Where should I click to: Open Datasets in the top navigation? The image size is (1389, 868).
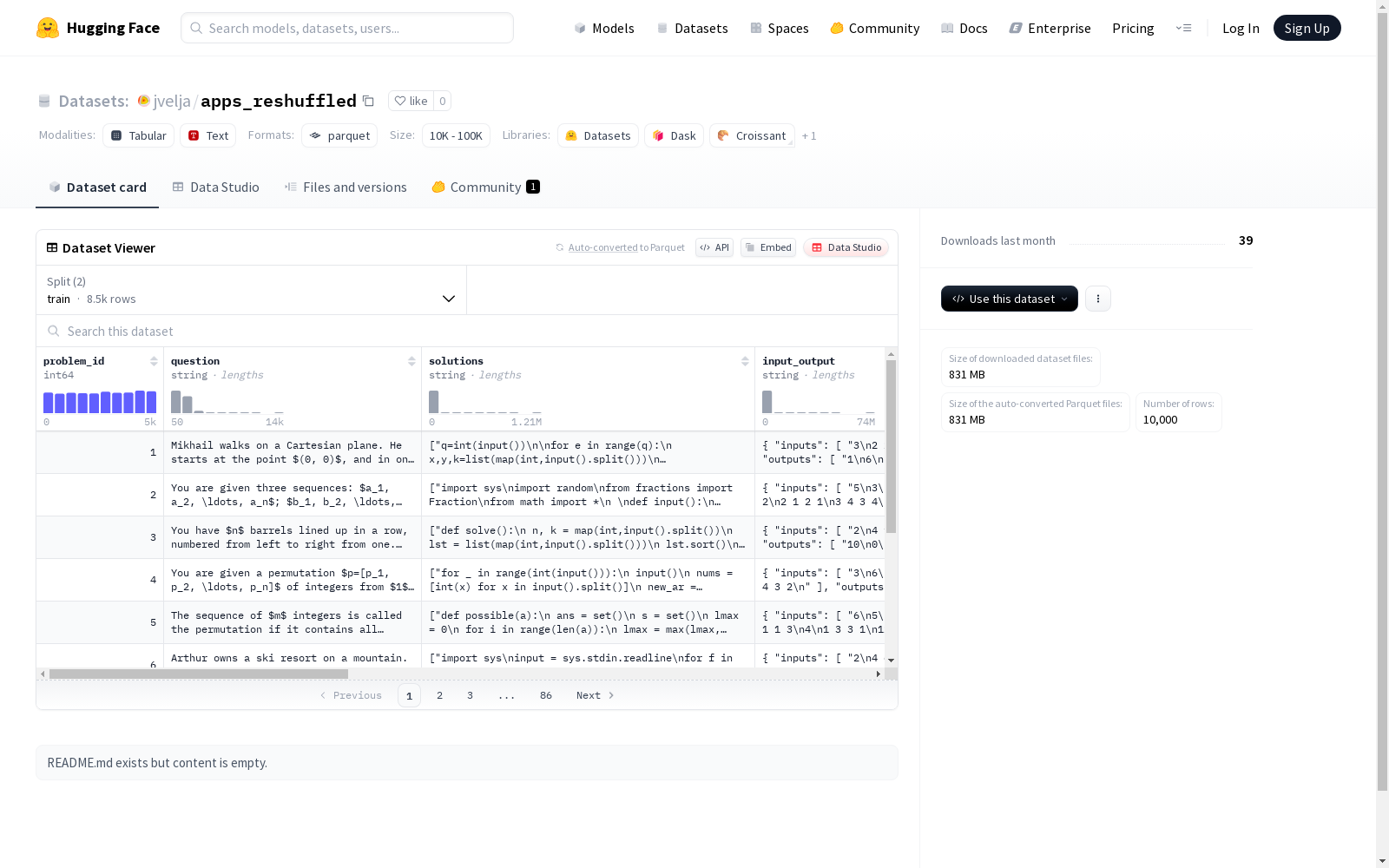click(x=692, y=28)
